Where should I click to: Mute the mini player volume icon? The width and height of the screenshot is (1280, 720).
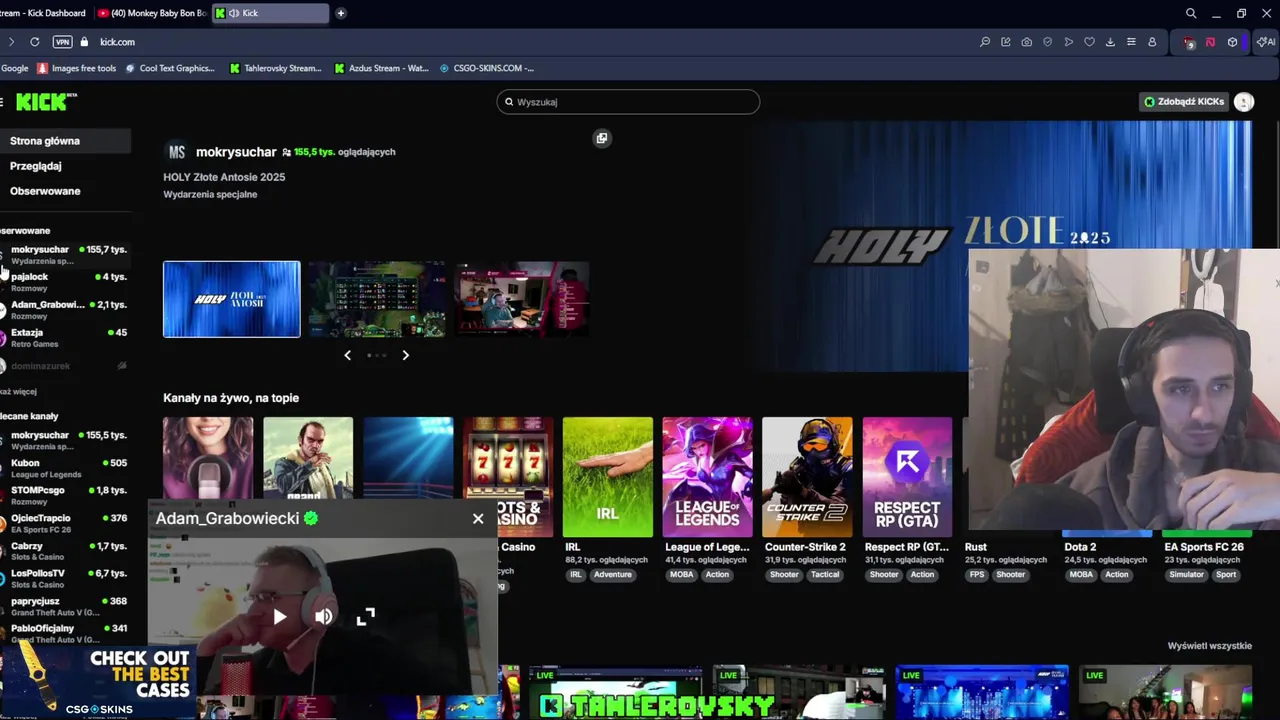click(x=323, y=617)
